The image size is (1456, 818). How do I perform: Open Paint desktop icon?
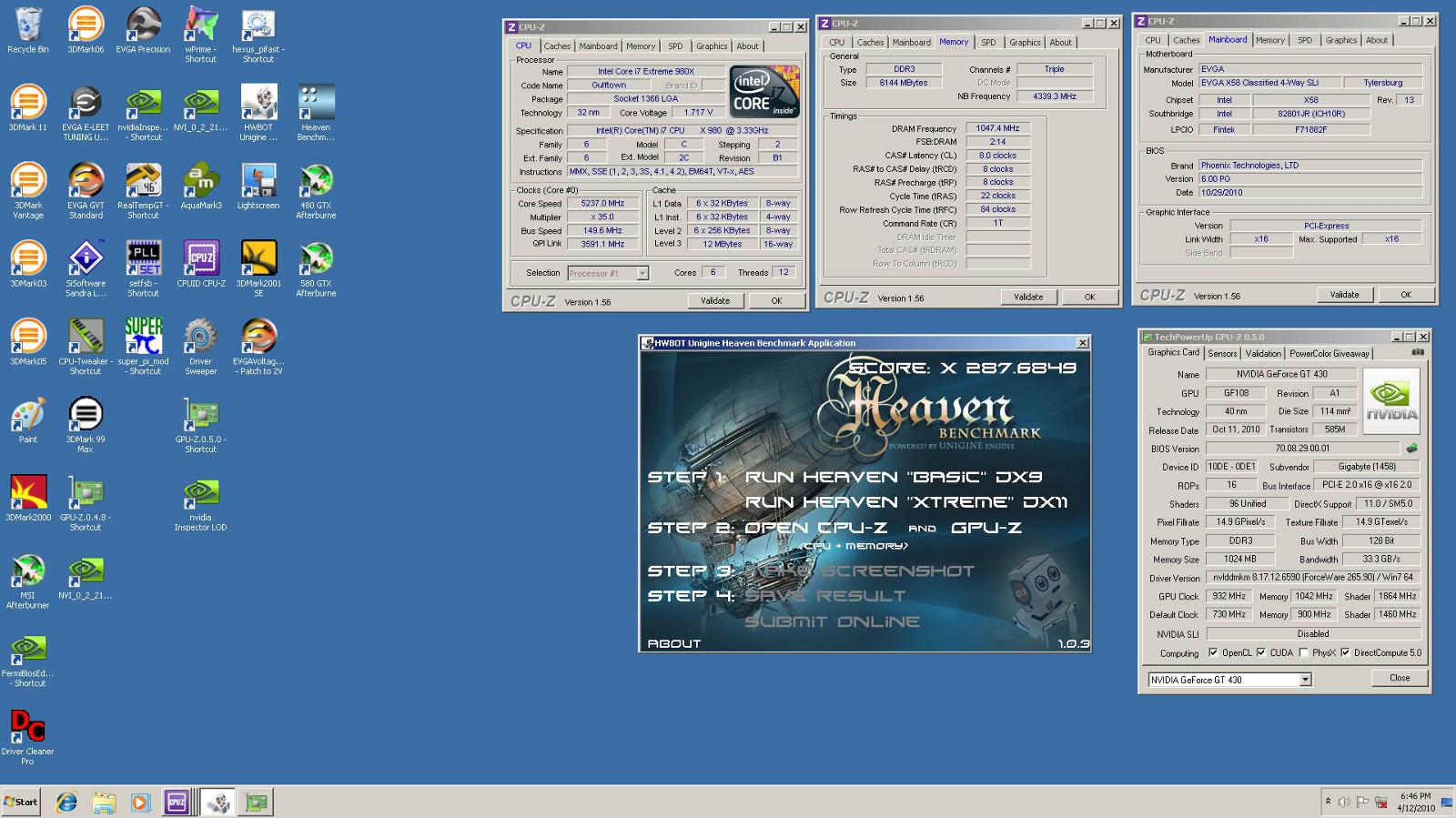[x=28, y=419]
